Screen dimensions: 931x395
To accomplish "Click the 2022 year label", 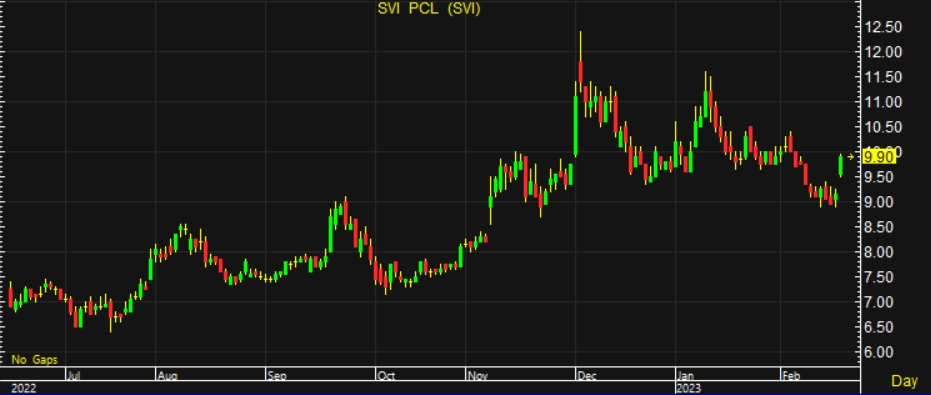I will [24, 388].
